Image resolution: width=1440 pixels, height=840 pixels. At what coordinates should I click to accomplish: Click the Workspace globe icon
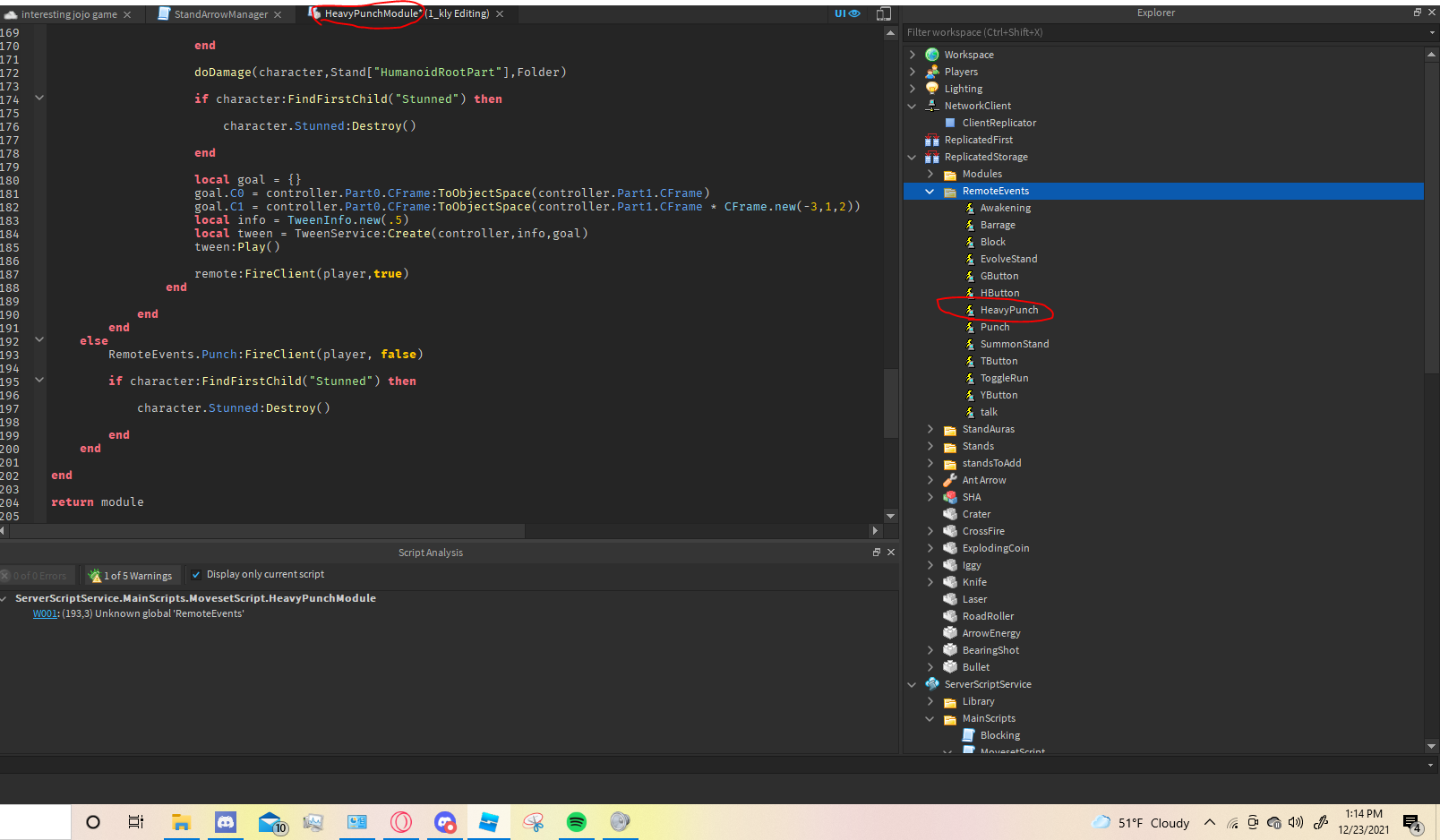click(932, 55)
